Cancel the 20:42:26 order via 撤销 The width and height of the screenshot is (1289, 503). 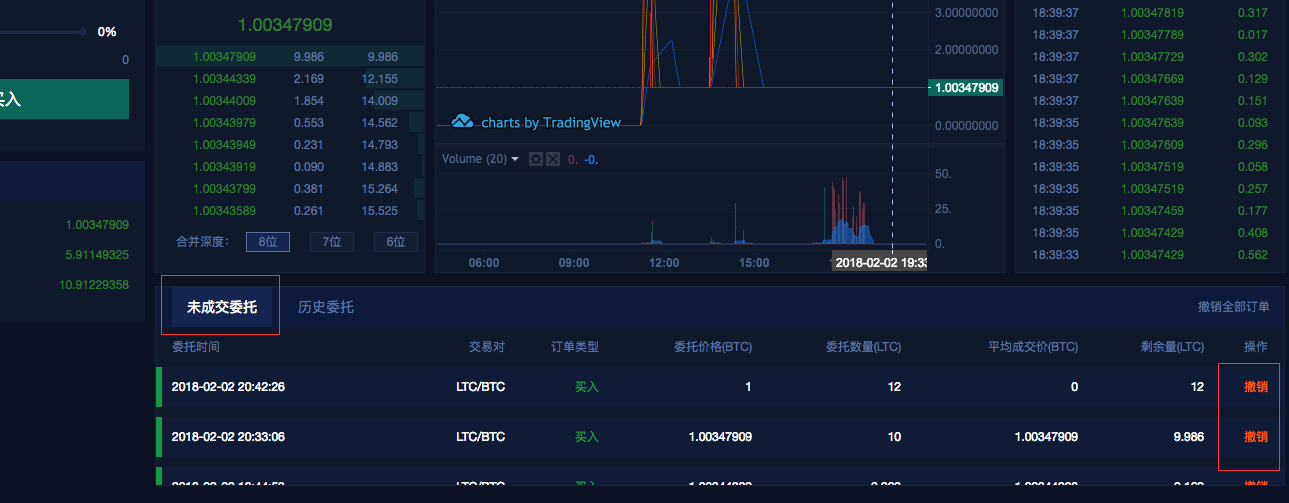click(x=1255, y=387)
